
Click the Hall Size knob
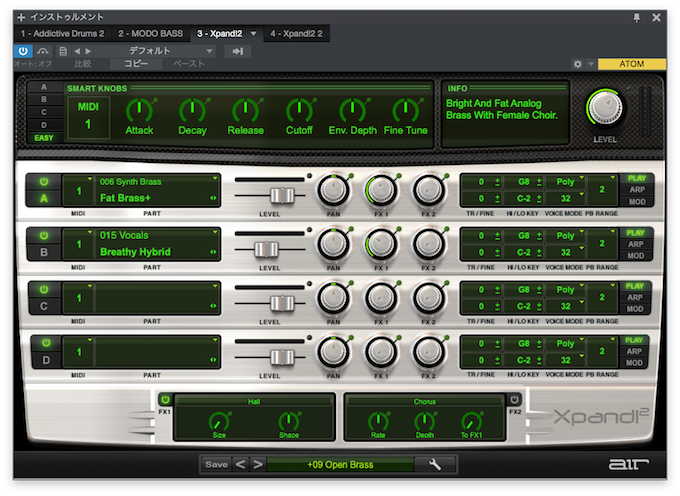(x=219, y=421)
